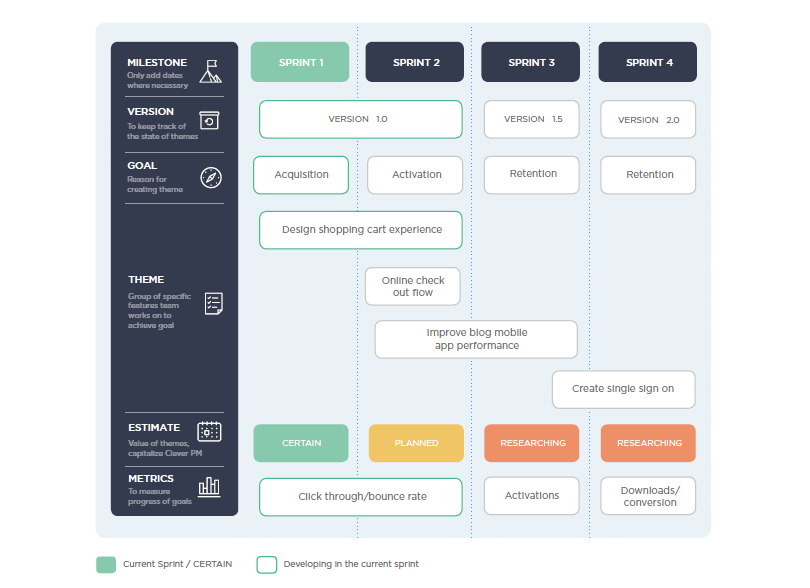
Task: Open the Version 1.5 card
Action: tap(532, 119)
